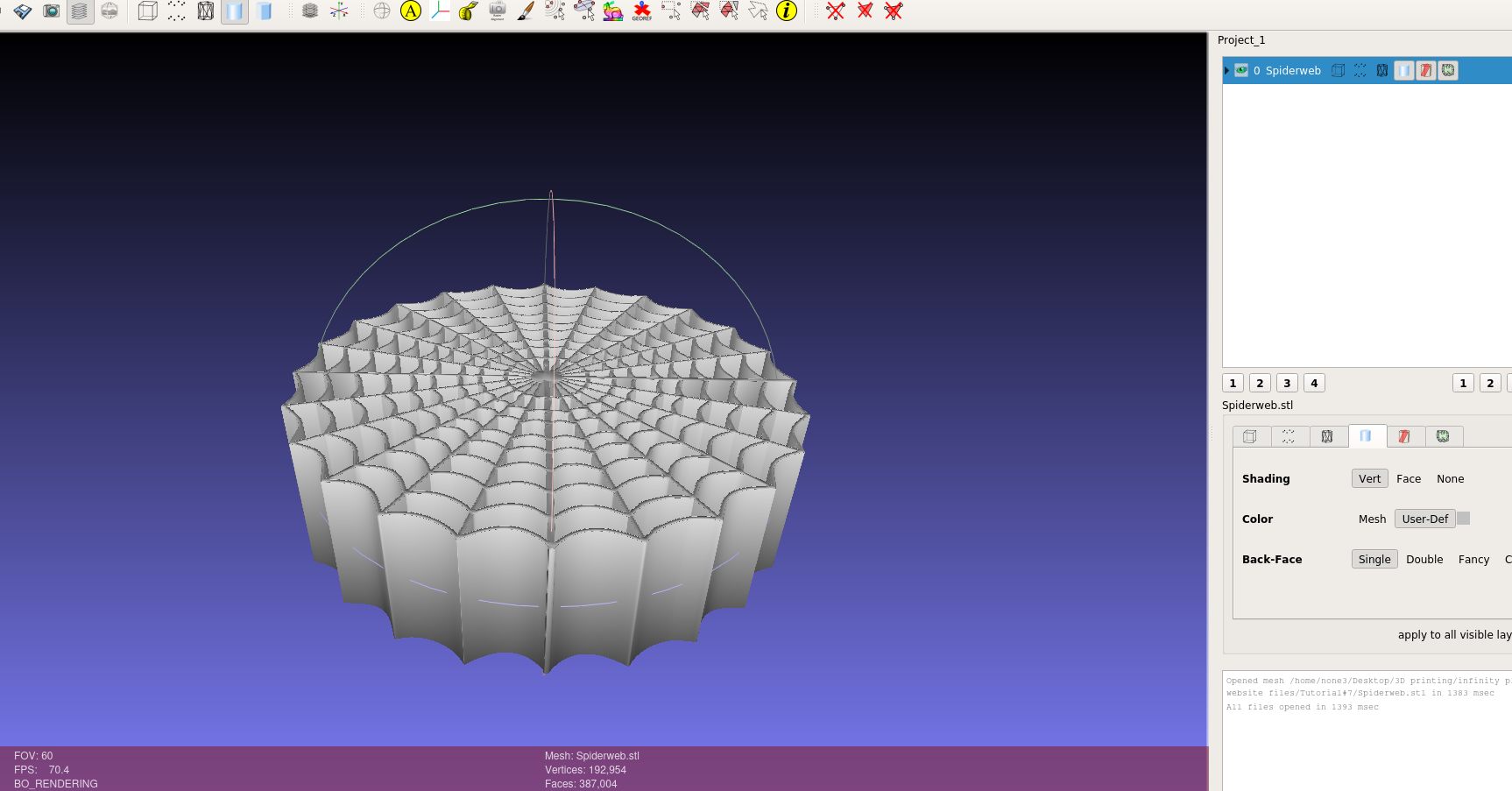Toggle Bounding Box rendering in the top toolbar
Viewport: 1512px width, 791px height.
(148, 11)
